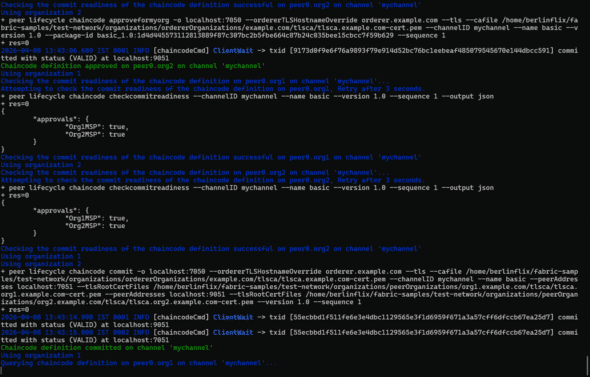Click 'Attempting to check...peer0.org2, Retry after 3 seconds' line
This screenshot has height=377, width=590.
pos(213,180)
